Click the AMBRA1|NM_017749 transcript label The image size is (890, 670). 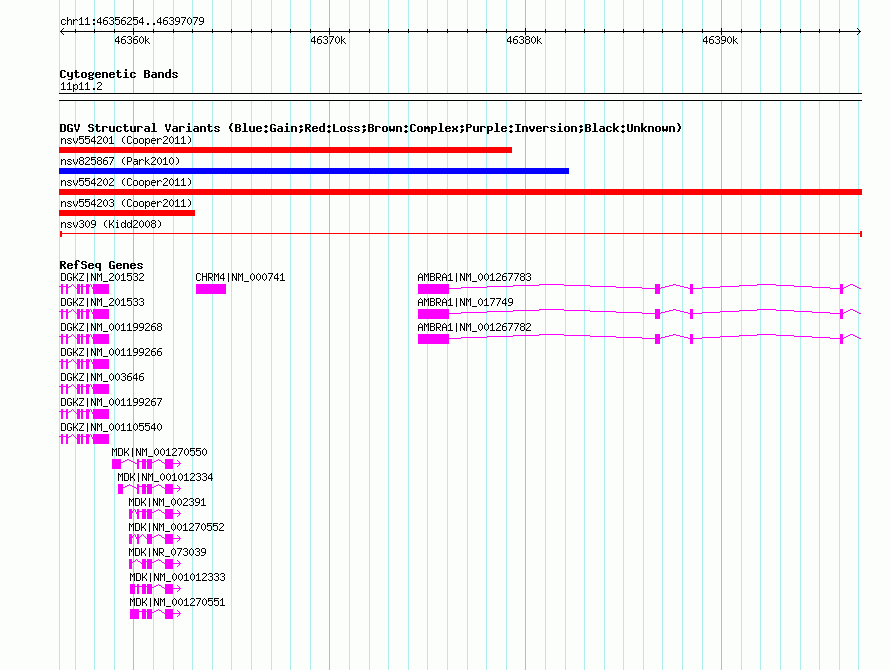click(465, 302)
